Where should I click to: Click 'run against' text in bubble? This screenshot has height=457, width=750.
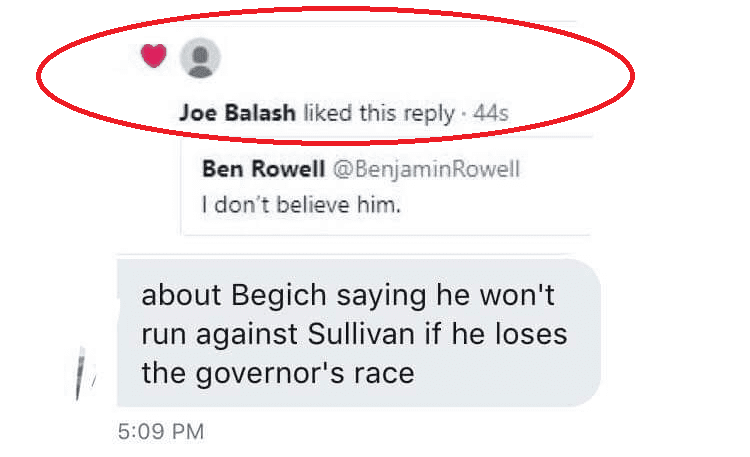[x=220, y=335]
